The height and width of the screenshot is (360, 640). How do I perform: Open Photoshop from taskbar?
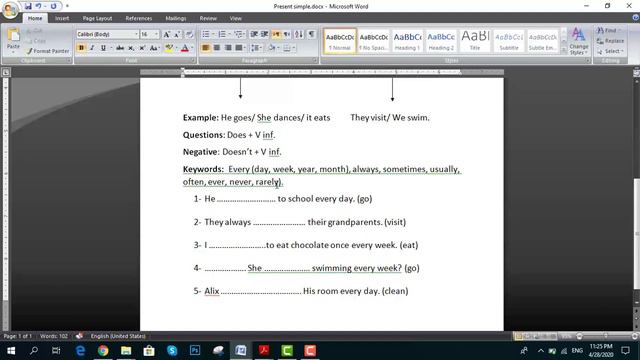coord(195,351)
